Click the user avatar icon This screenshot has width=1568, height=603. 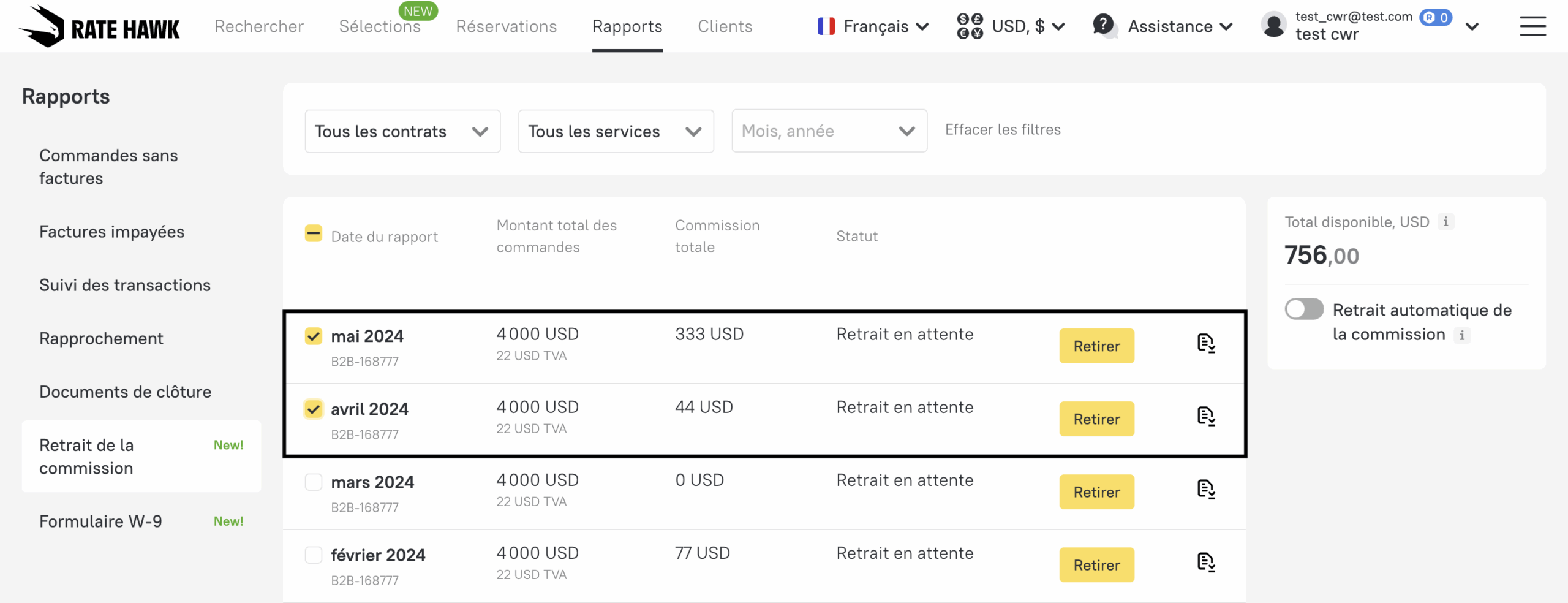[x=1274, y=26]
